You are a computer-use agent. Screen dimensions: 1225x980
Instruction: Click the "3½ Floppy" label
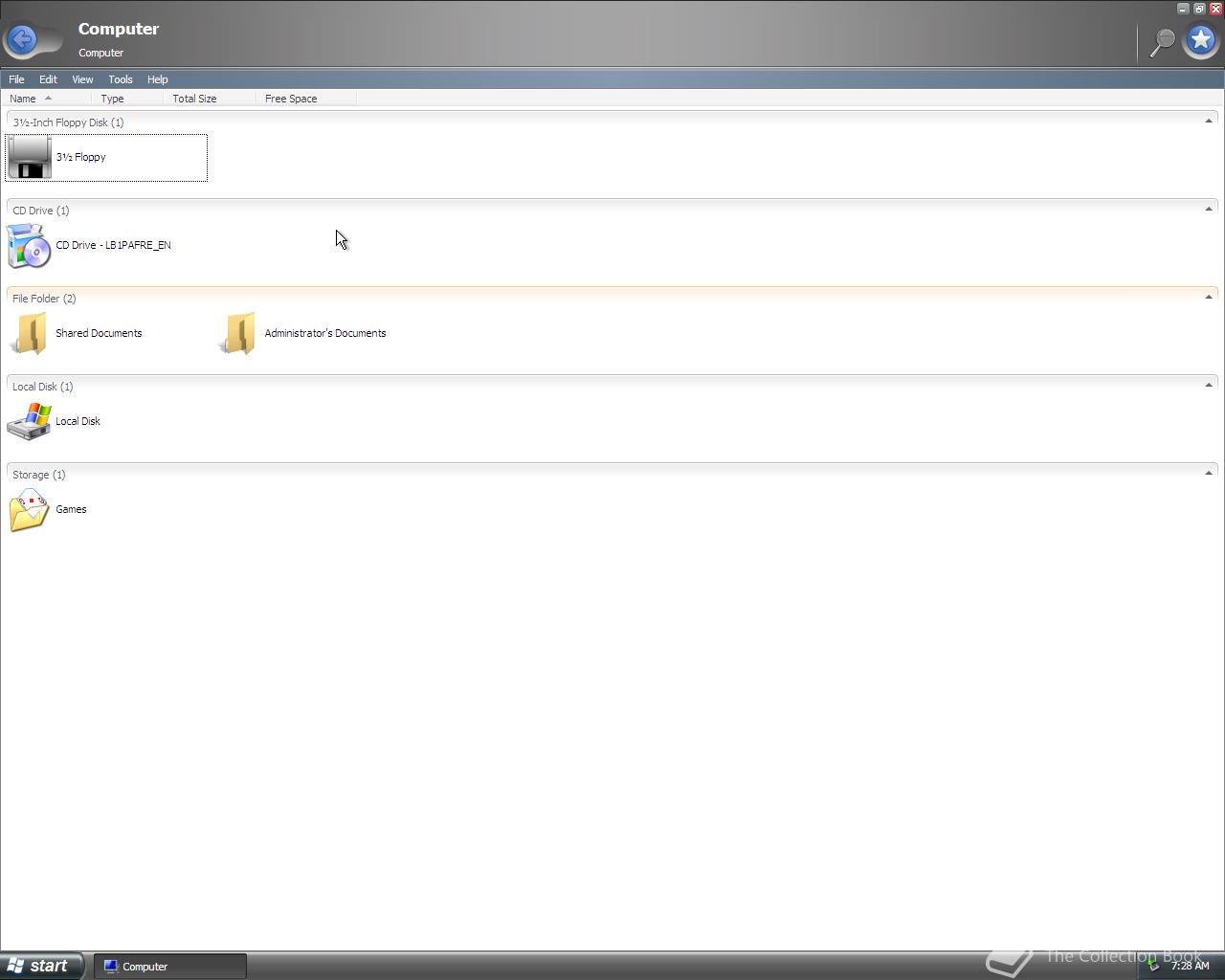tap(80, 157)
